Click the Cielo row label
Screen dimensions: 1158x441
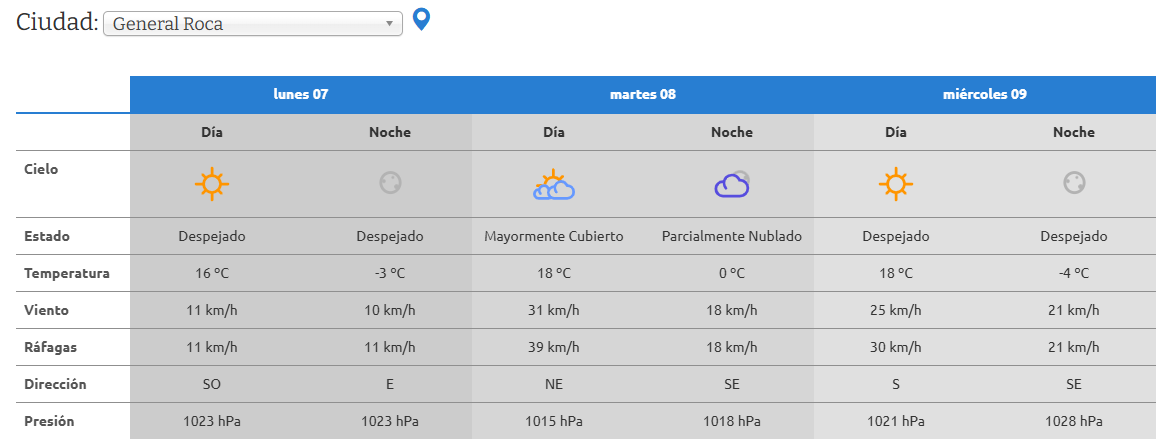(41, 170)
